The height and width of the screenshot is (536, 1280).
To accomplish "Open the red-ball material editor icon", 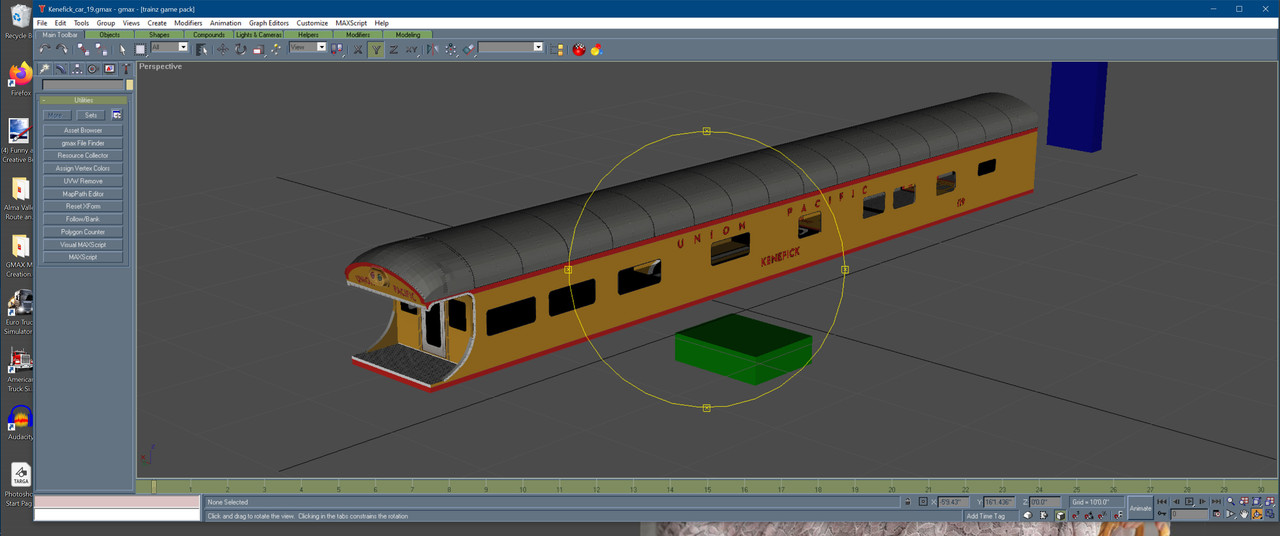I will [579, 49].
